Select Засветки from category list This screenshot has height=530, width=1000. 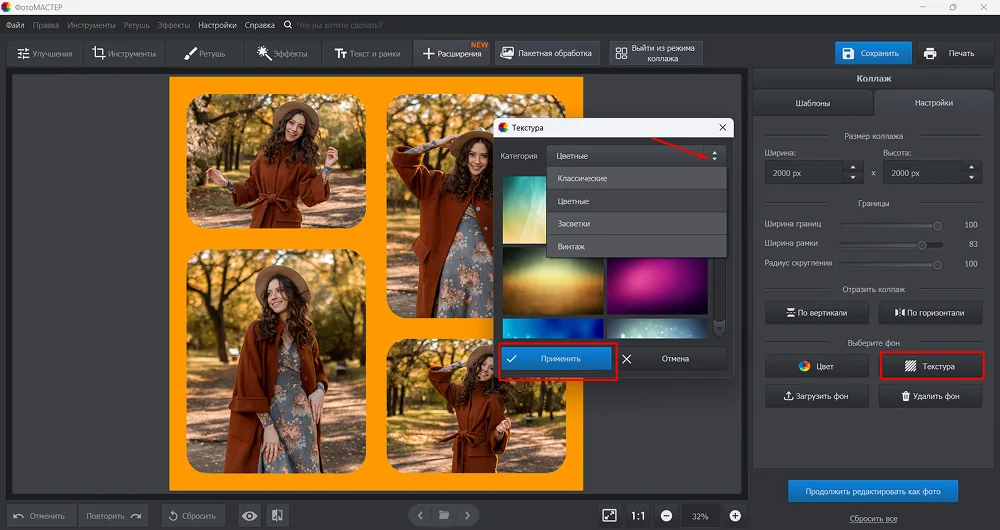pos(636,224)
